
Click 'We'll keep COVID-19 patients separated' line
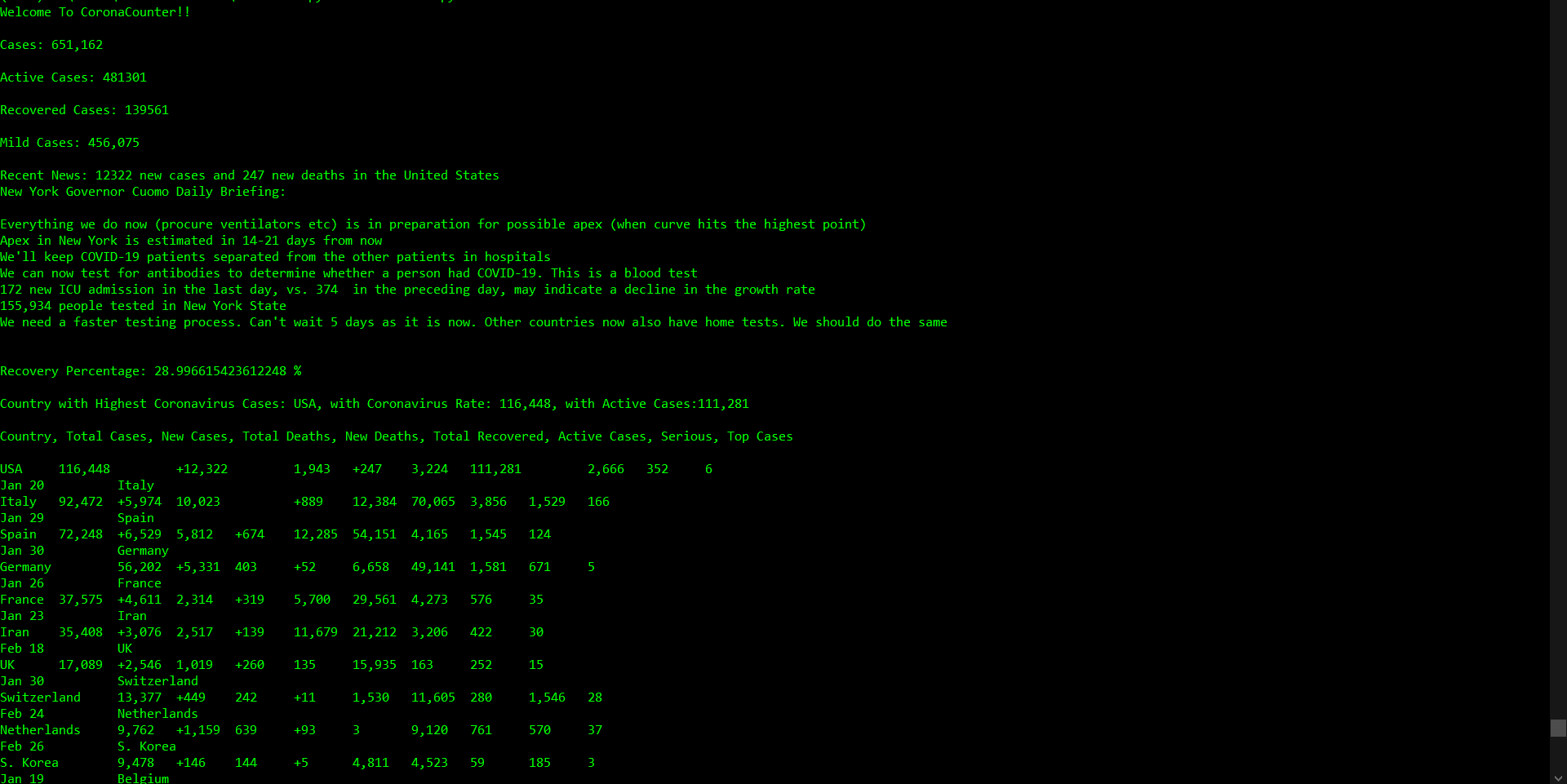pyautogui.click(x=276, y=257)
